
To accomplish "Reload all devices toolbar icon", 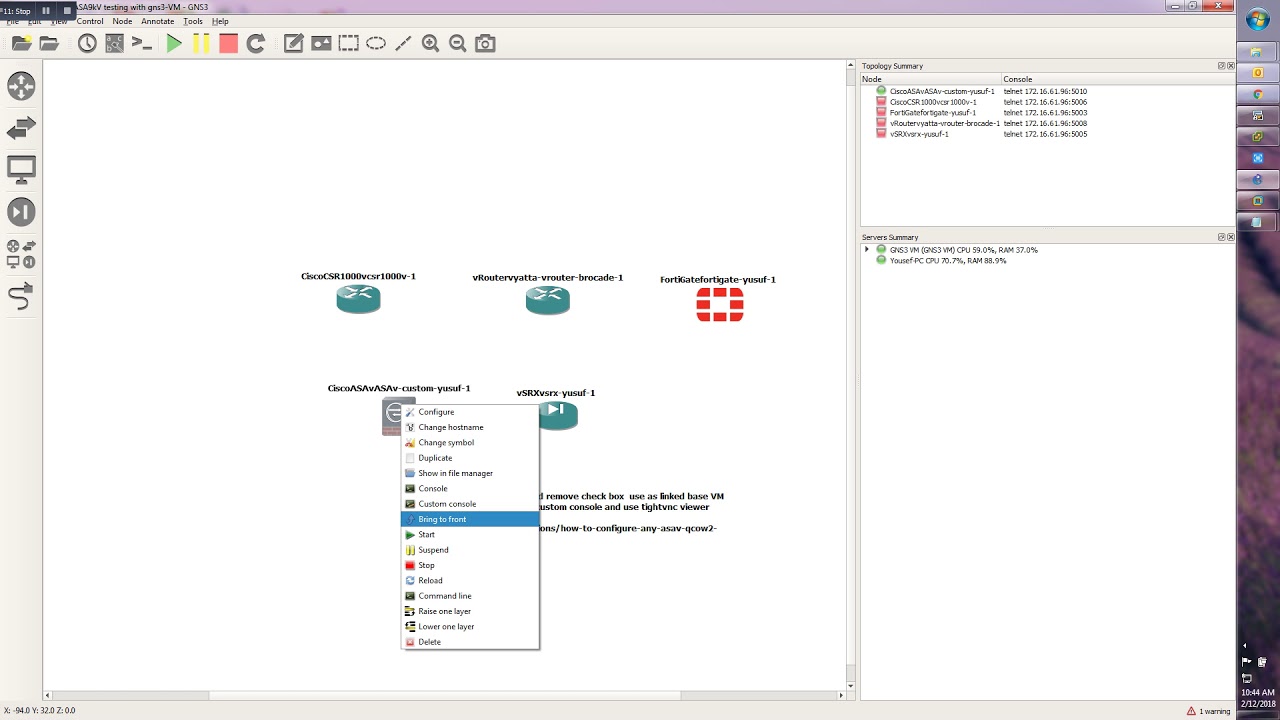I will (x=256, y=43).
